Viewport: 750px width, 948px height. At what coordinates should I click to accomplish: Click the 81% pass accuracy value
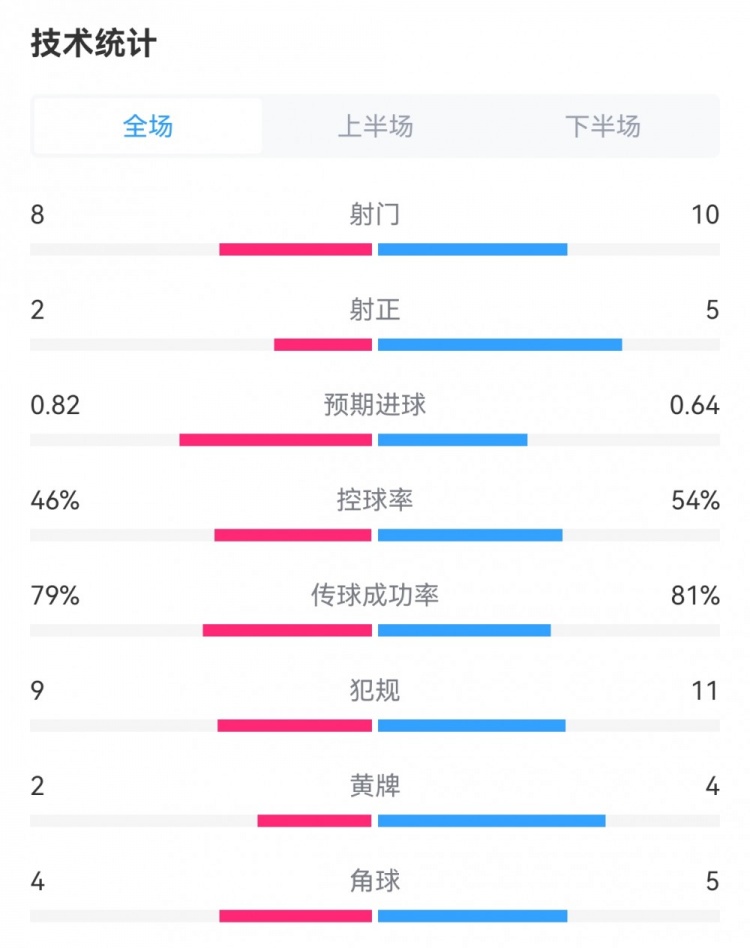coord(696,595)
